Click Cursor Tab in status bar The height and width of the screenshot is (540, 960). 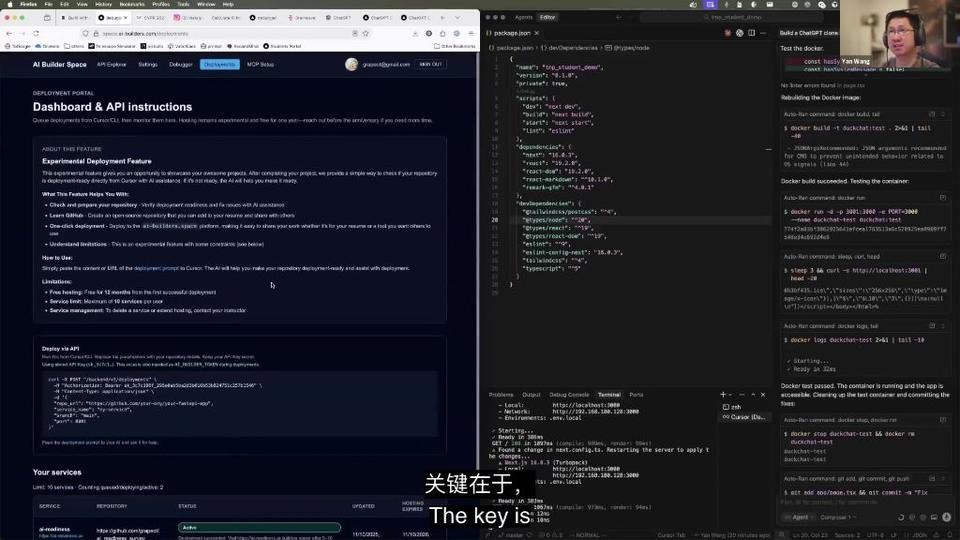pyautogui.click(x=671, y=535)
